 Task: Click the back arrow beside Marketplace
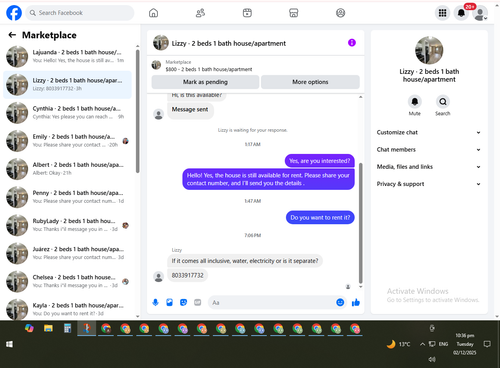pos(12,35)
